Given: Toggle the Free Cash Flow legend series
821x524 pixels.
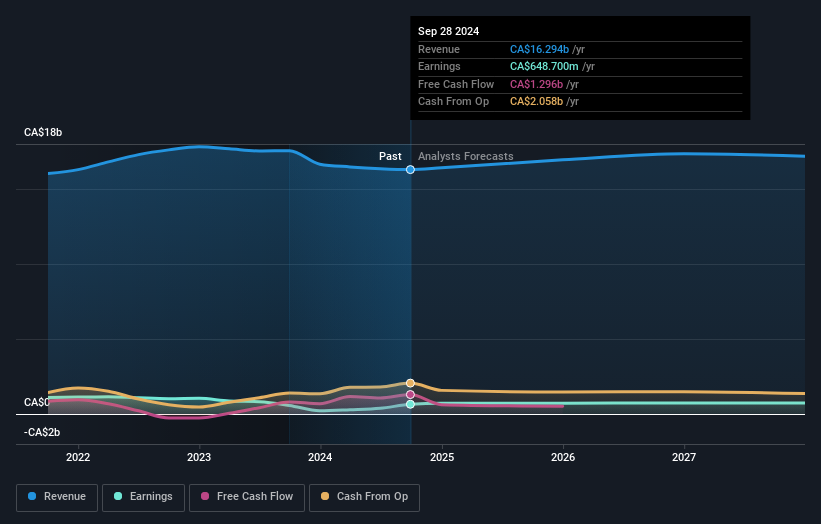Looking at the screenshot, I should point(247,497).
